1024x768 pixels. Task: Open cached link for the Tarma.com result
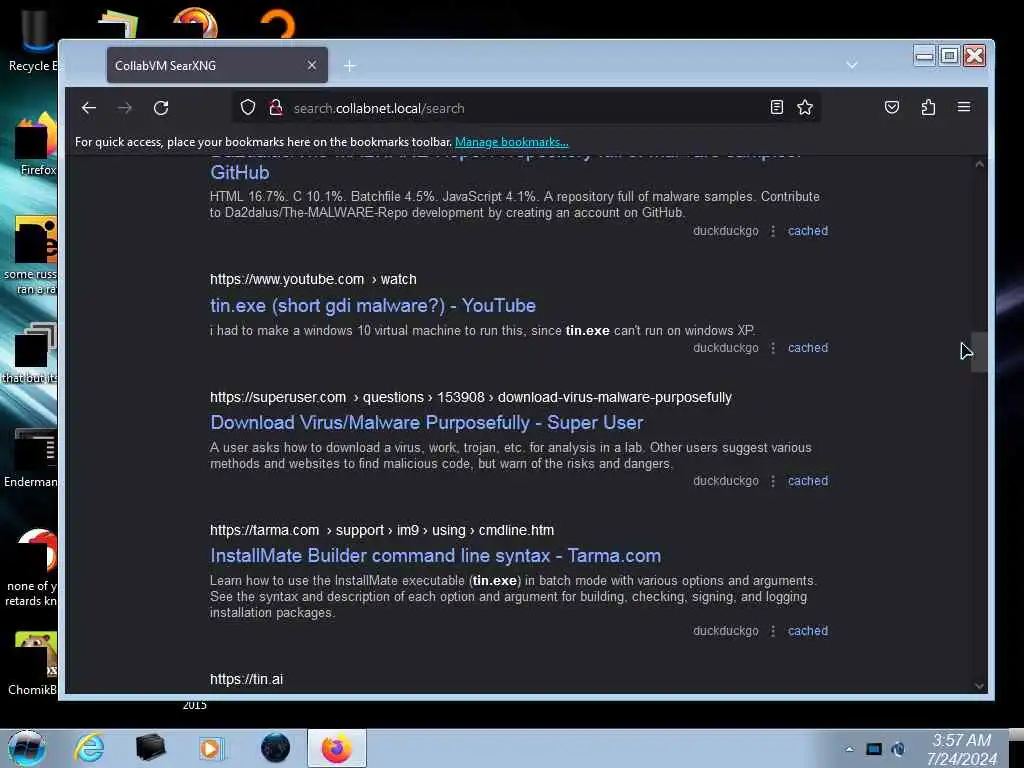(808, 631)
